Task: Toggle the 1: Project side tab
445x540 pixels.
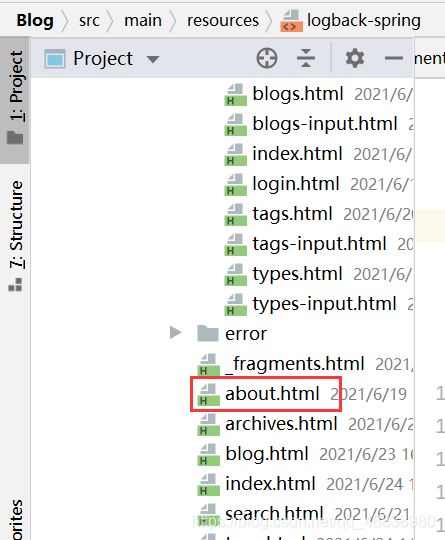Action: click(15, 100)
